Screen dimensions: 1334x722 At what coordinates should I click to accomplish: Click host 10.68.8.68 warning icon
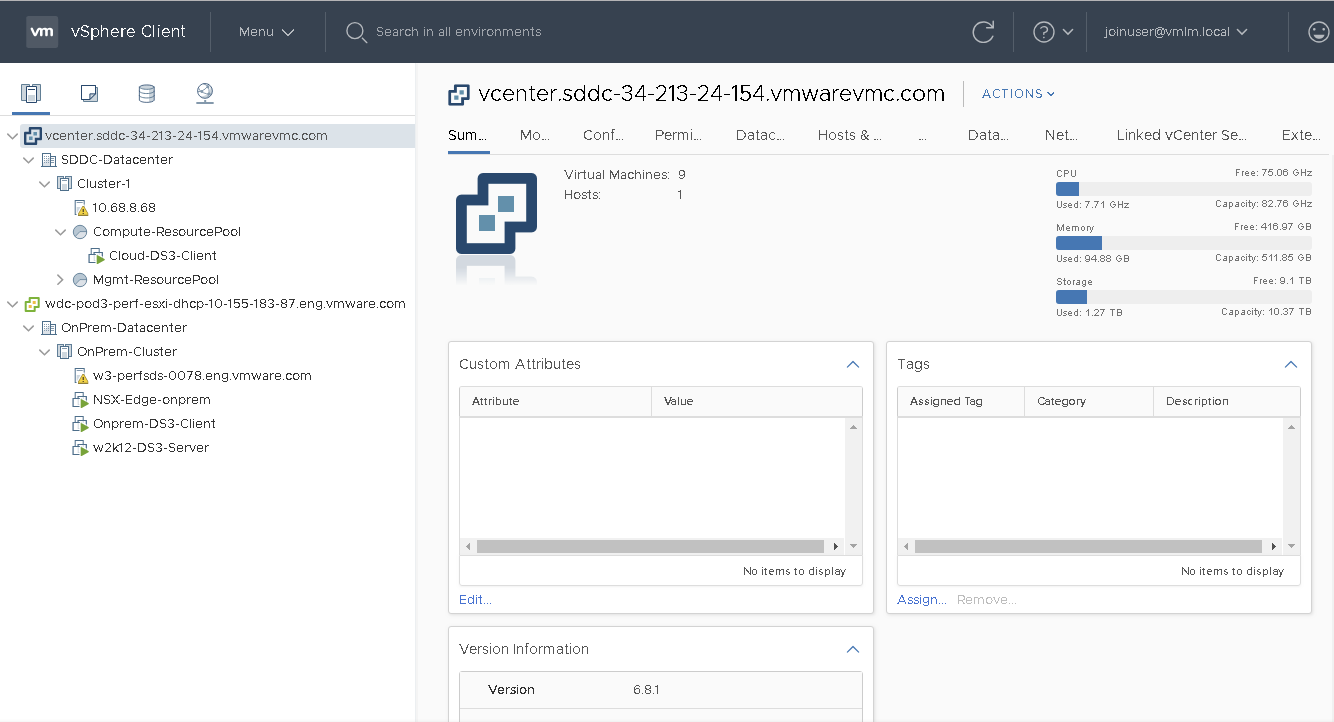[x=81, y=208]
